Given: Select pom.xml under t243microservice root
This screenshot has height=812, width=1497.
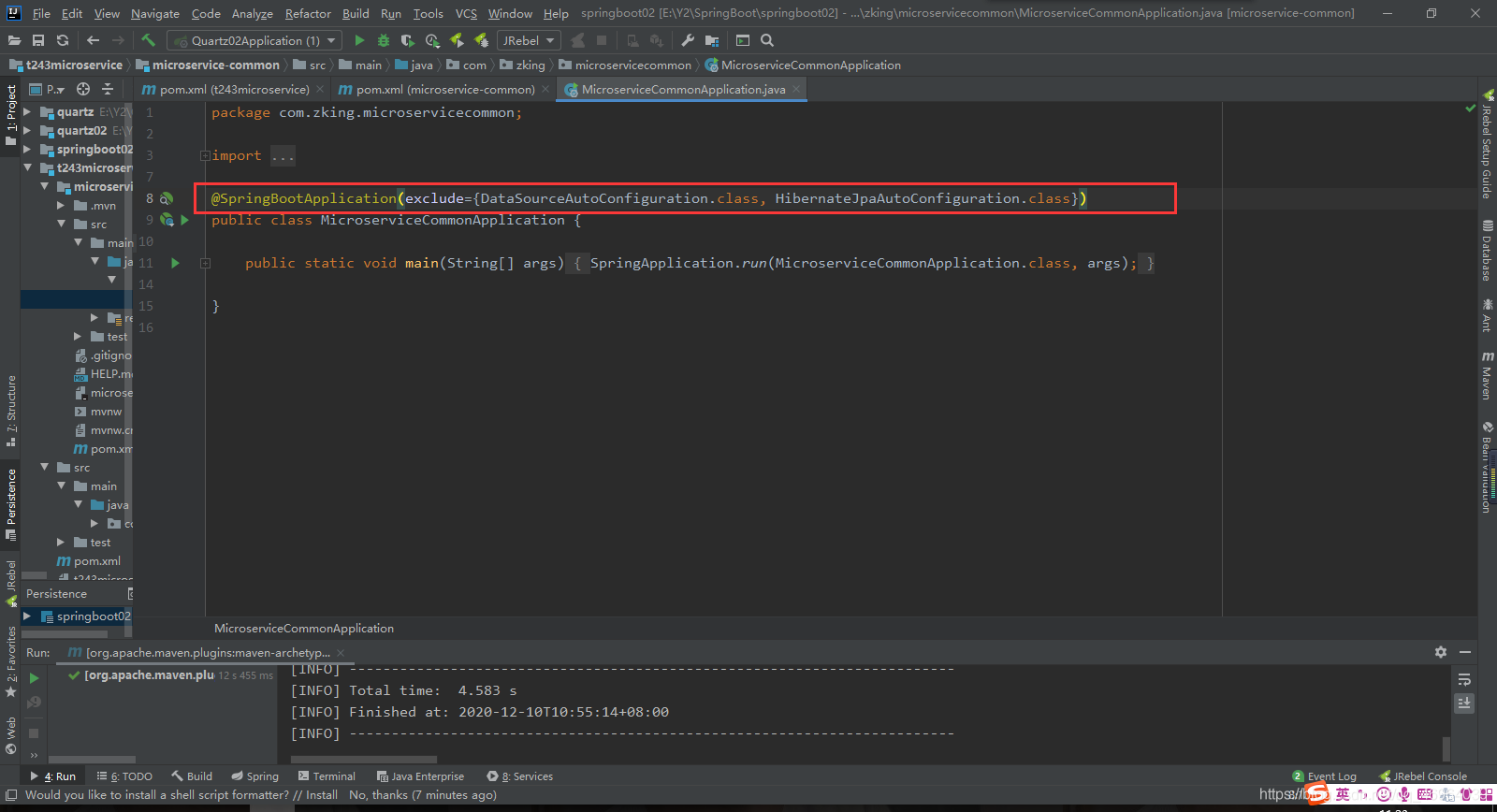Looking at the screenshot, I should coord(89,561).
